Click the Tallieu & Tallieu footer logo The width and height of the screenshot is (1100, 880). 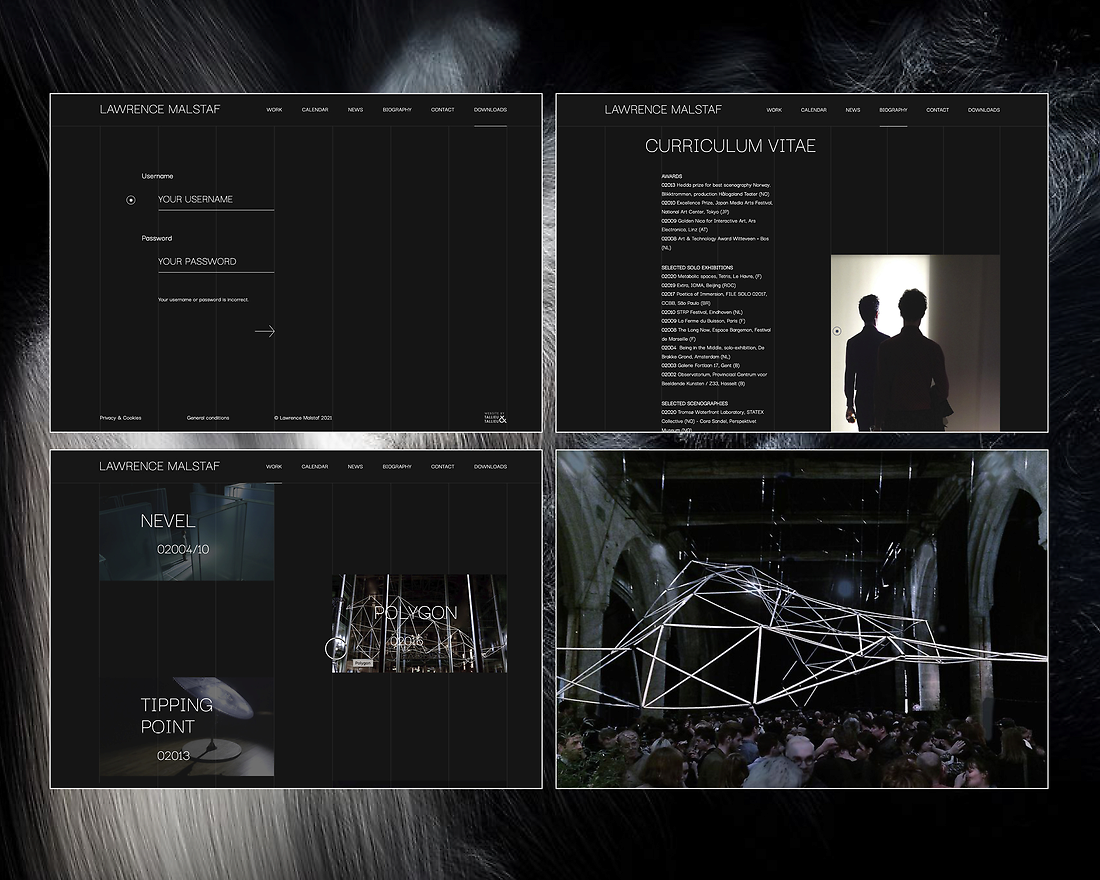[495, 420]
